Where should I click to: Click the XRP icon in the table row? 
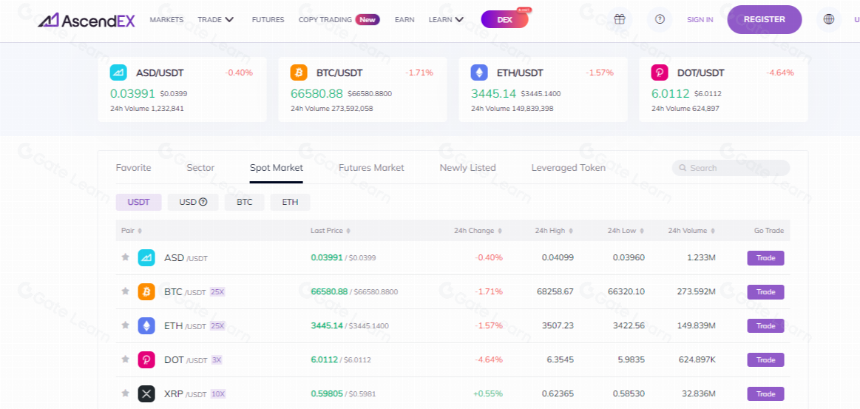coord(146,394)
